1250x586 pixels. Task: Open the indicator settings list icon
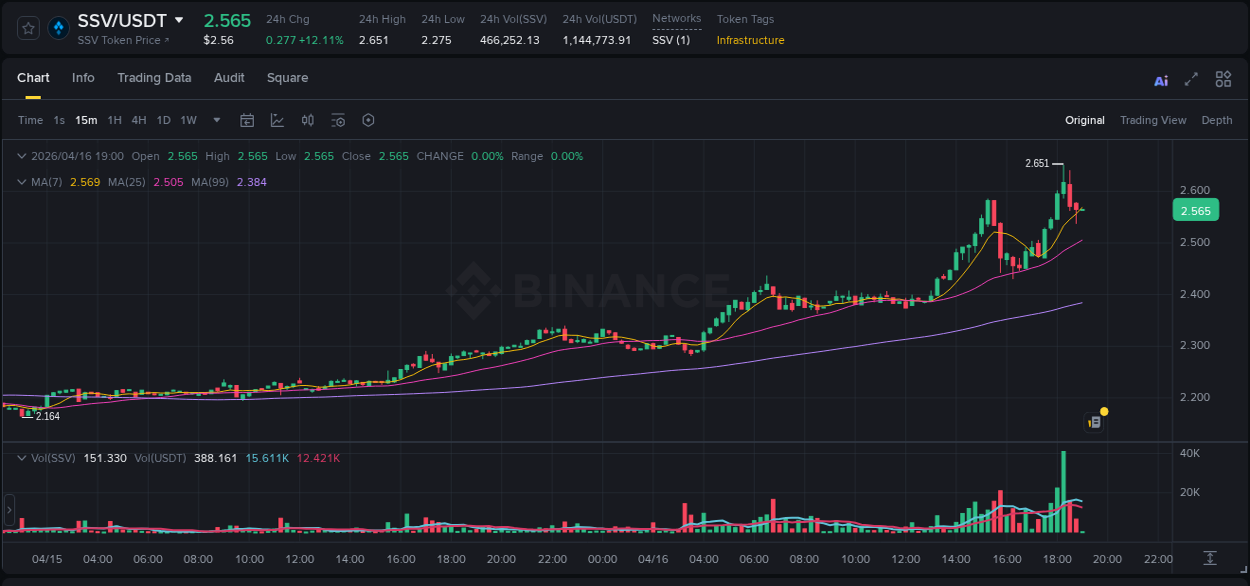click(338, 120)
